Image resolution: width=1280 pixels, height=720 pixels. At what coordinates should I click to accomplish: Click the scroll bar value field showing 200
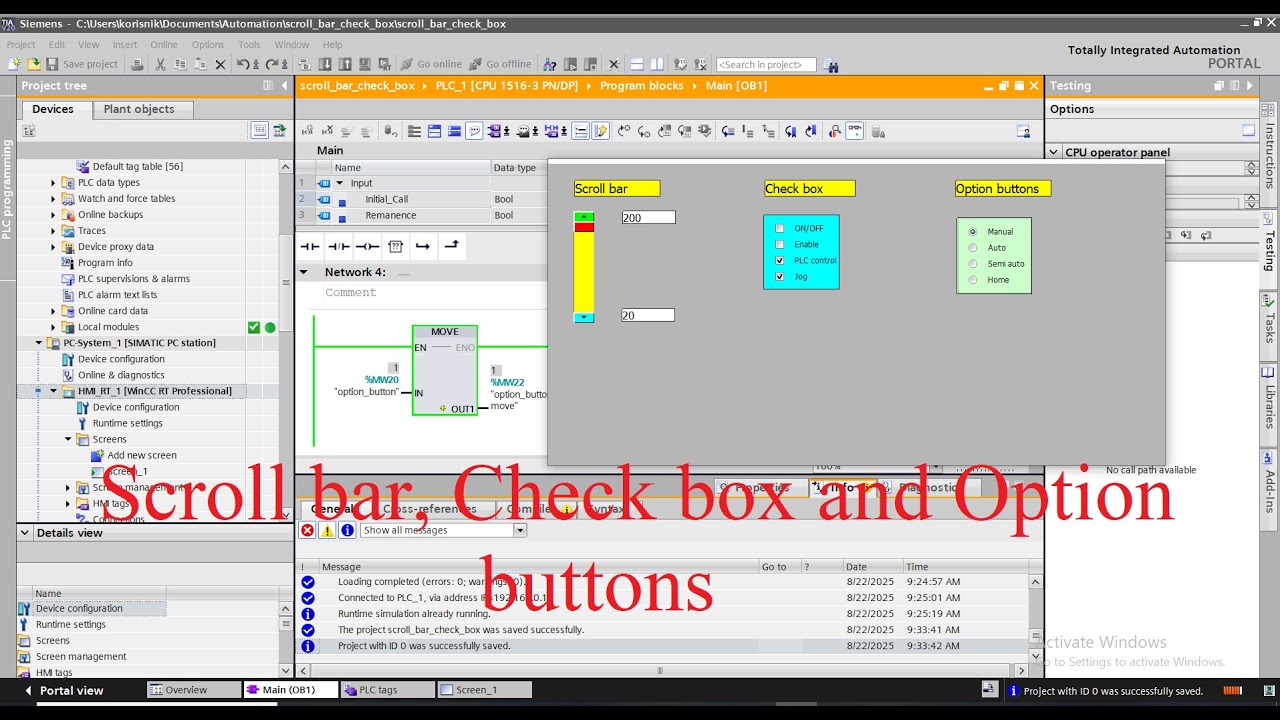point(648,217)
